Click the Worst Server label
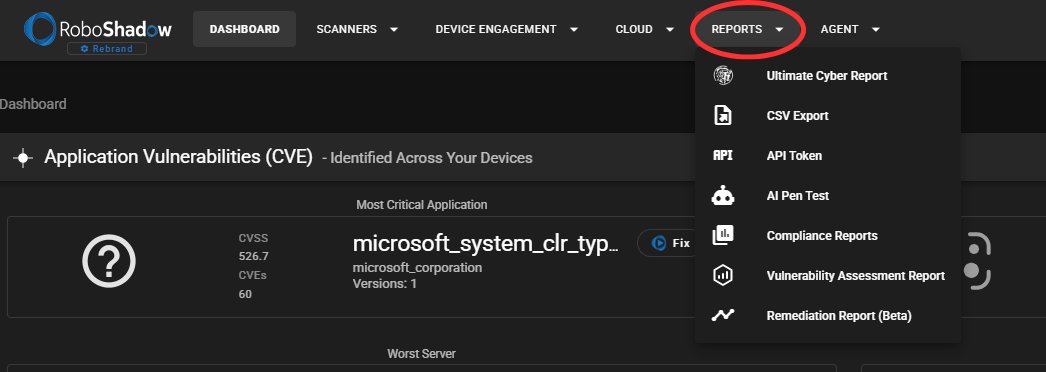The image size is (1046, 372). 422,353
